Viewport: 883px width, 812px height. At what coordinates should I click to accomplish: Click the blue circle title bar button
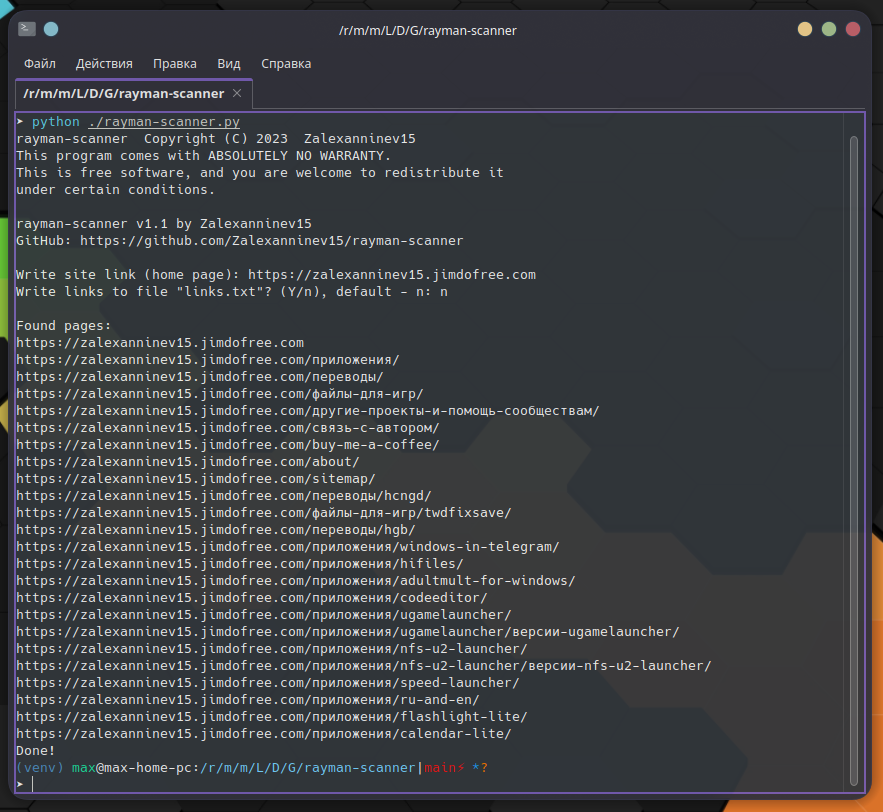click(51, 29)
